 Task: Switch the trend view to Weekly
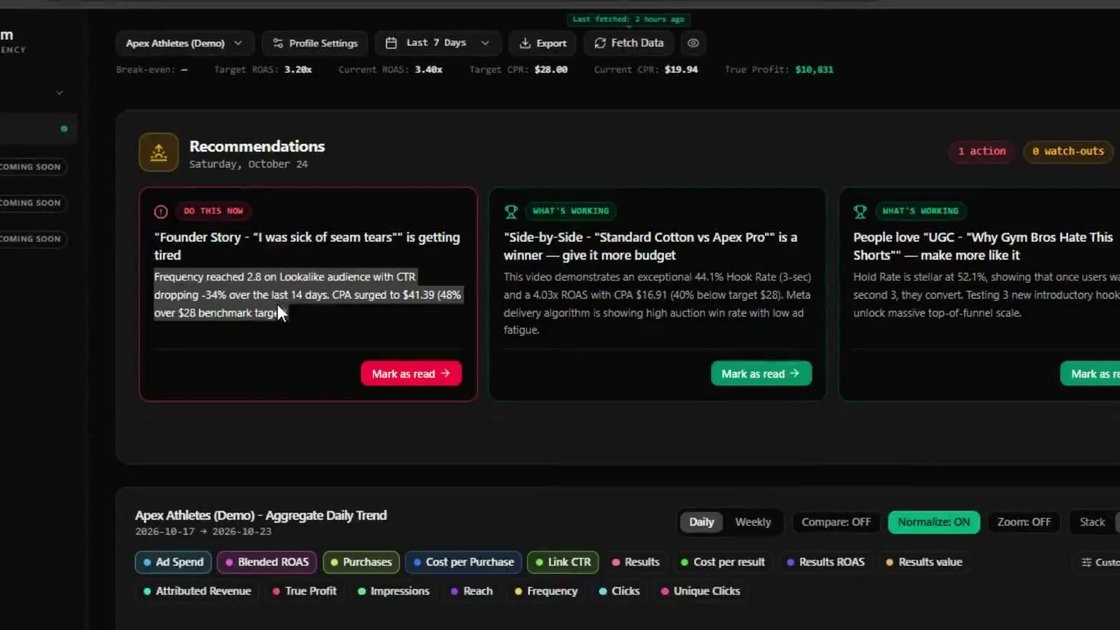point(753,522)
